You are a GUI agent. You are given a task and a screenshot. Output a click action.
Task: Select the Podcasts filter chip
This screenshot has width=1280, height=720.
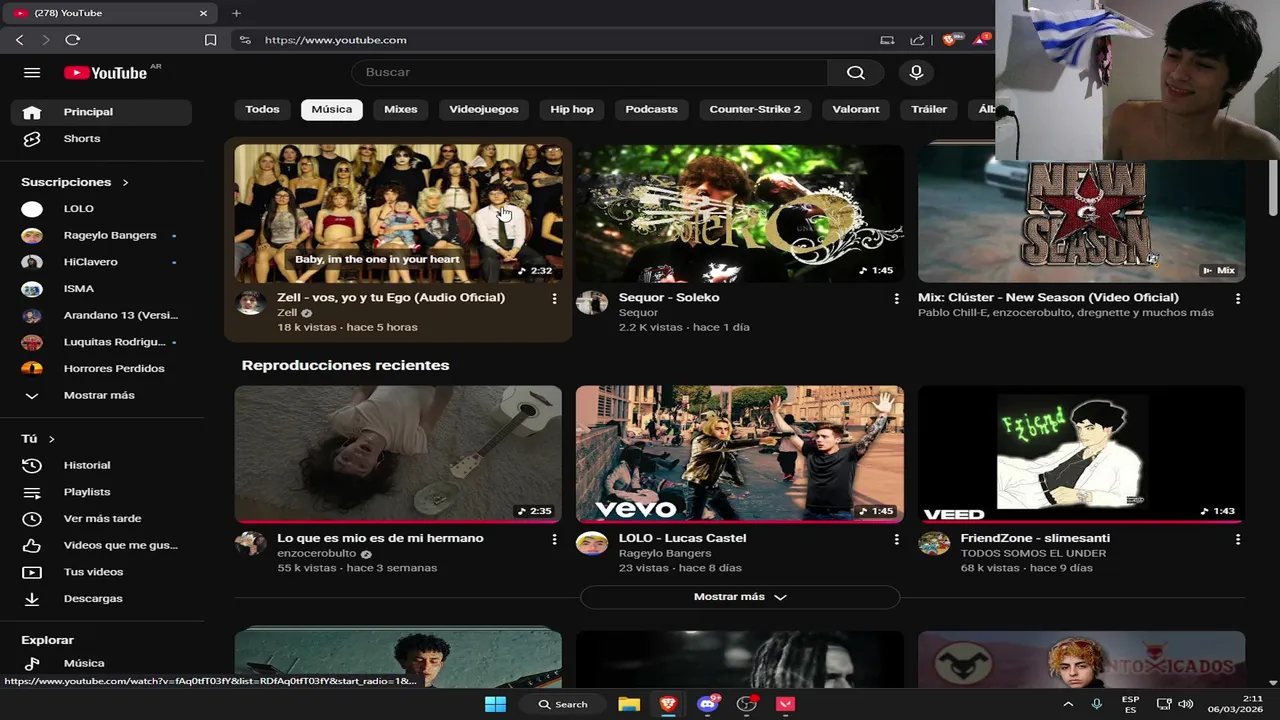point(652,109)
